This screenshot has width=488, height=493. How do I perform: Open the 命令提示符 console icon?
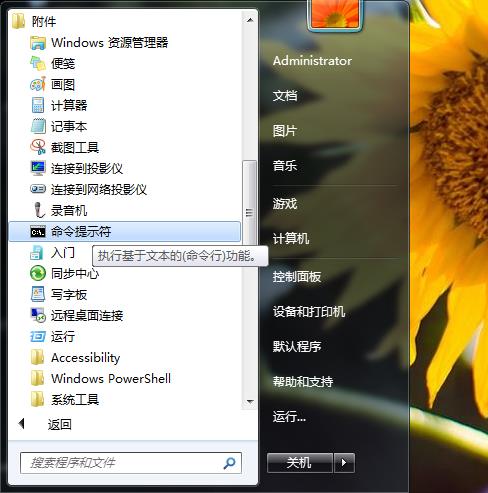point(38,232)
